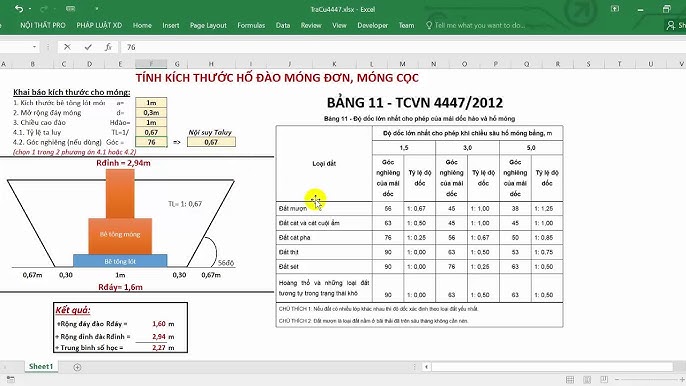Expand the Name Box dropdown arrow

(34, 47)
